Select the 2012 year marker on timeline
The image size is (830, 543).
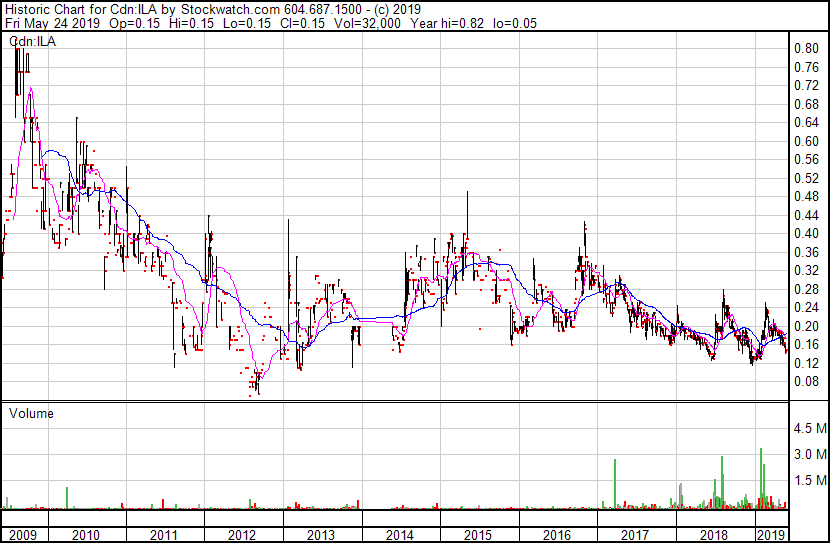coord(243,534)
